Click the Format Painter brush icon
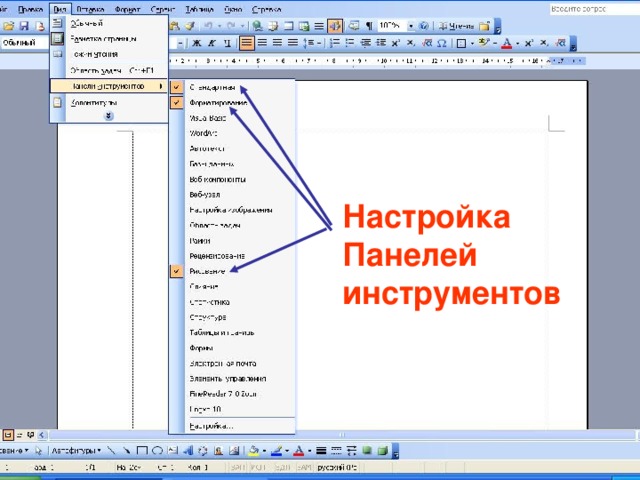Image resolution: width=640 pixels, height=480 pixels. pyautogui.click(x=190, y=26)
